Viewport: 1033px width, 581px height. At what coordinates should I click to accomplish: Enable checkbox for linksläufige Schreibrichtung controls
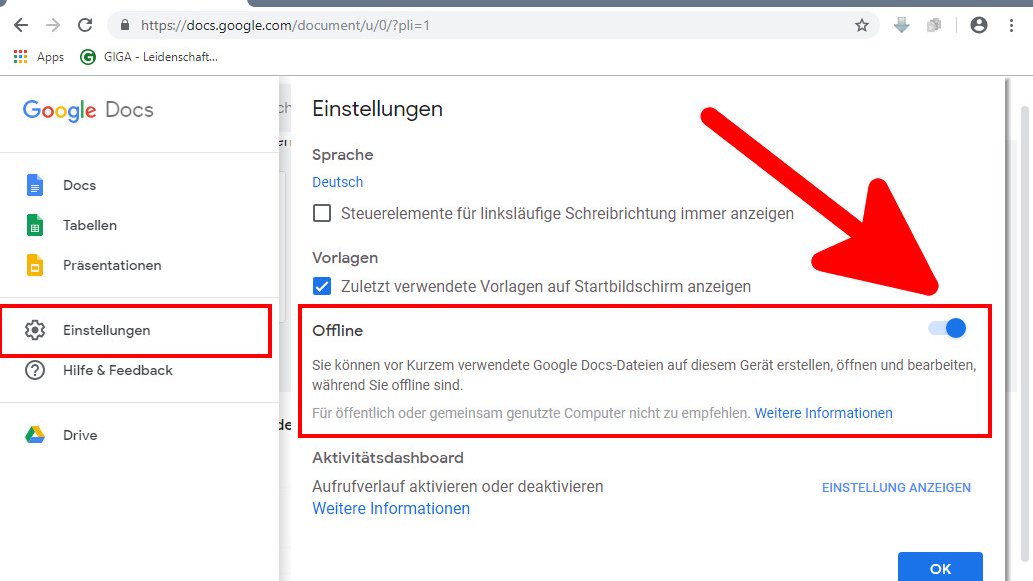(x=322, y=213)
